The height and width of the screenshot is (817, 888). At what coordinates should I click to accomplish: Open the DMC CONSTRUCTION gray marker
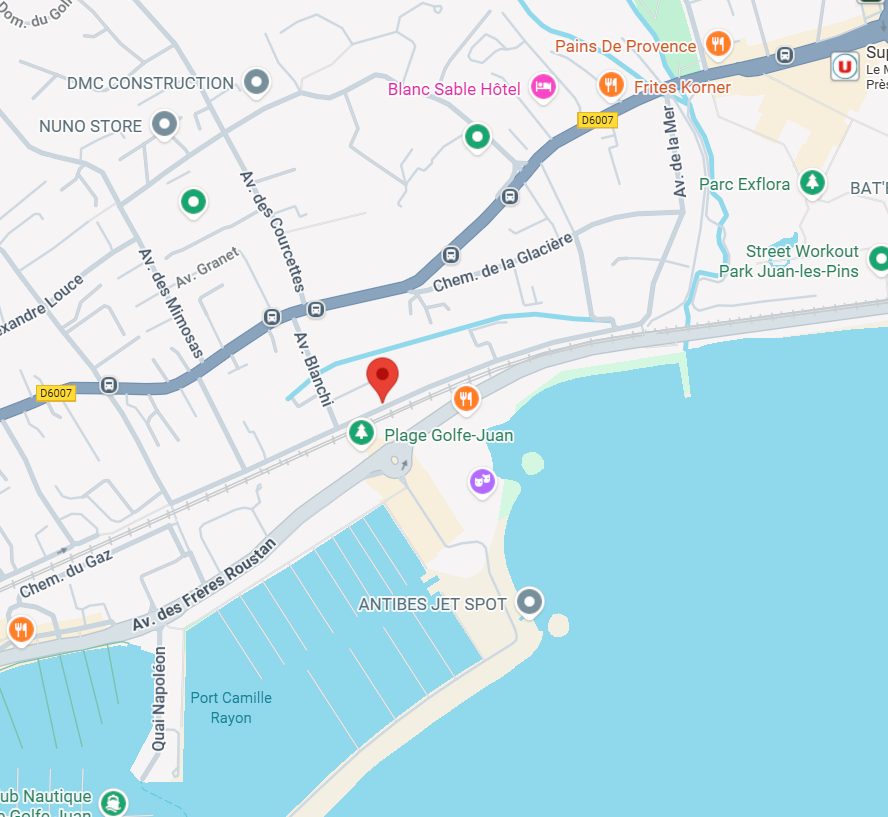(x=257, y=82)
